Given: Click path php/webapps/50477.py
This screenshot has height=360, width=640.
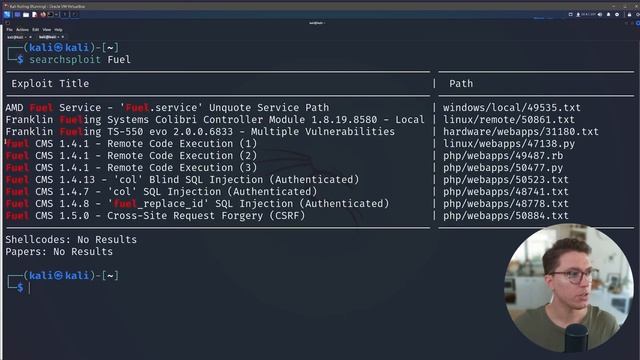Looking at the screenshot, I should 503,168.
